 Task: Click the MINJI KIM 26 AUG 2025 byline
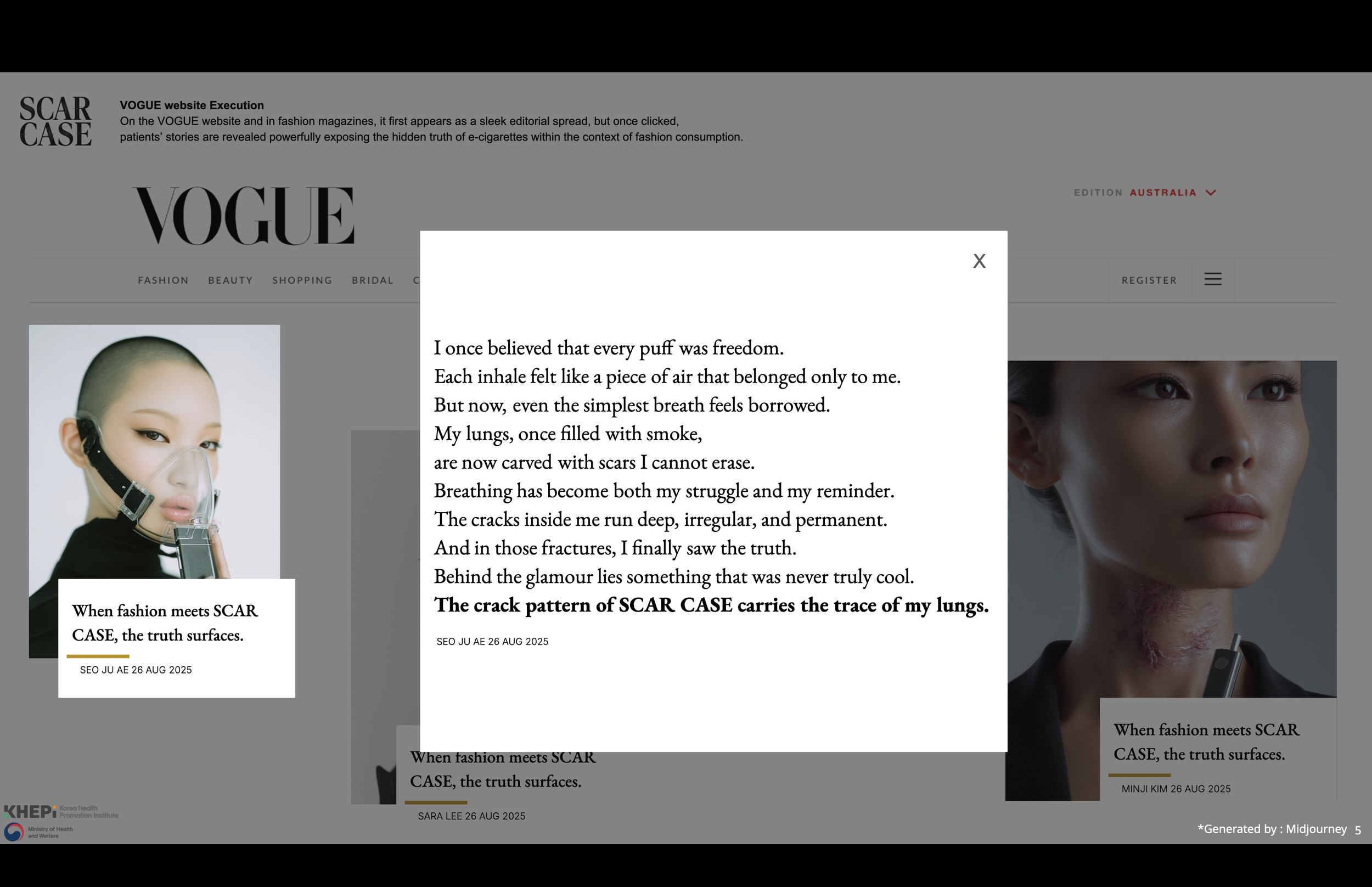(1176, 789)
